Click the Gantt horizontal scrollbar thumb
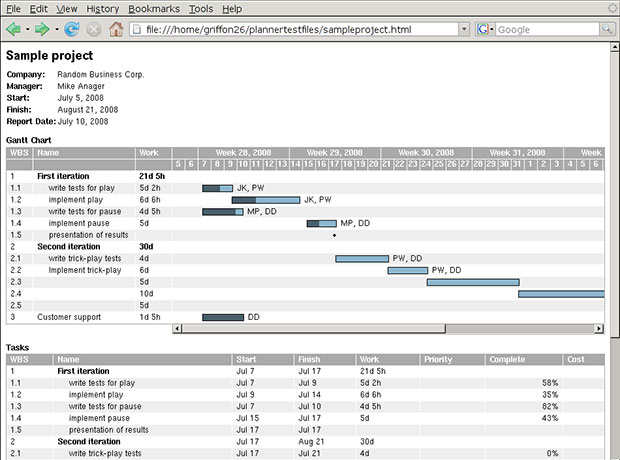620x460 pixels. (314, 329)
